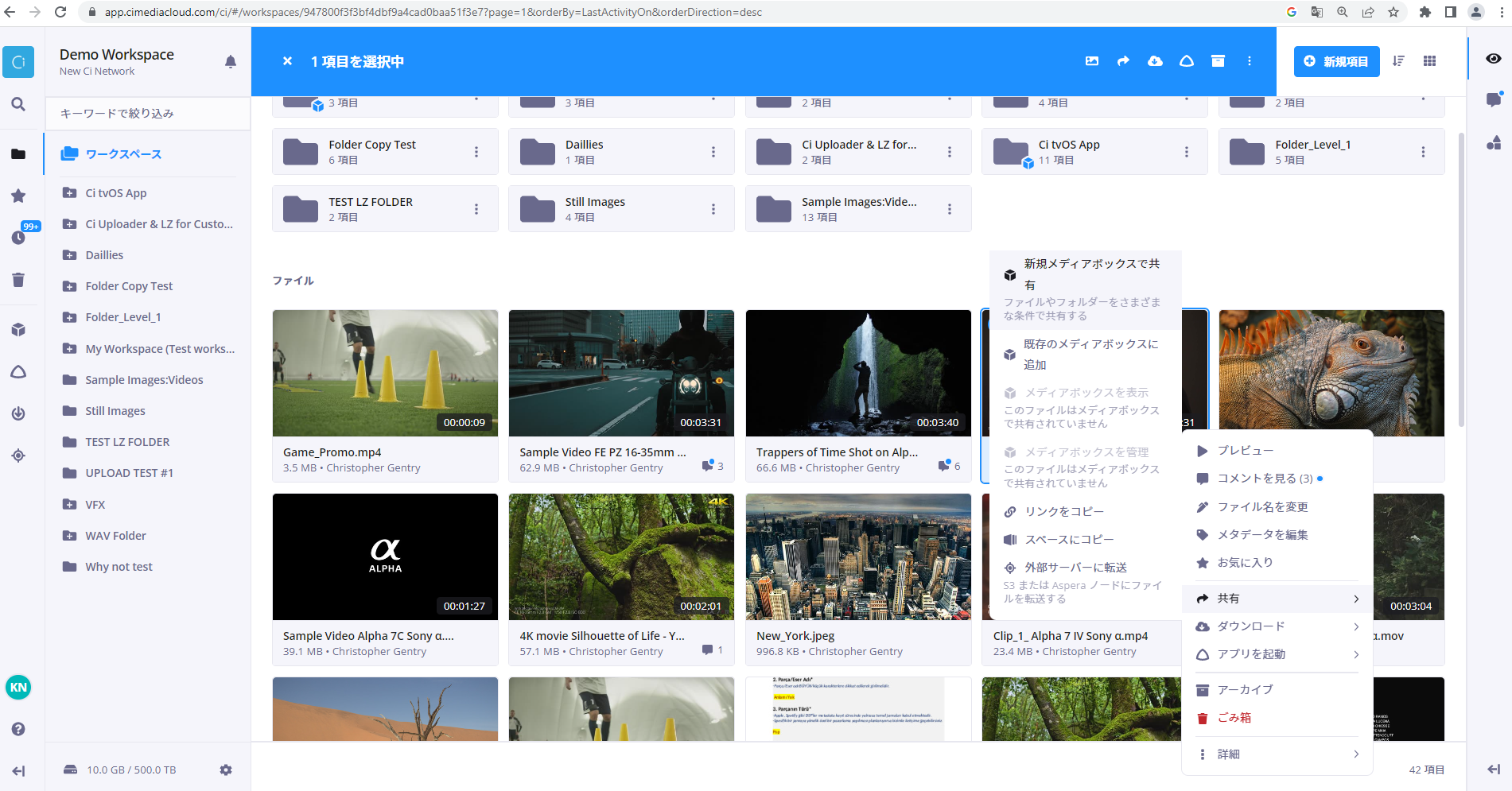
Task: Open options for Folder_Level_1 card
Action: point(1423,152)
